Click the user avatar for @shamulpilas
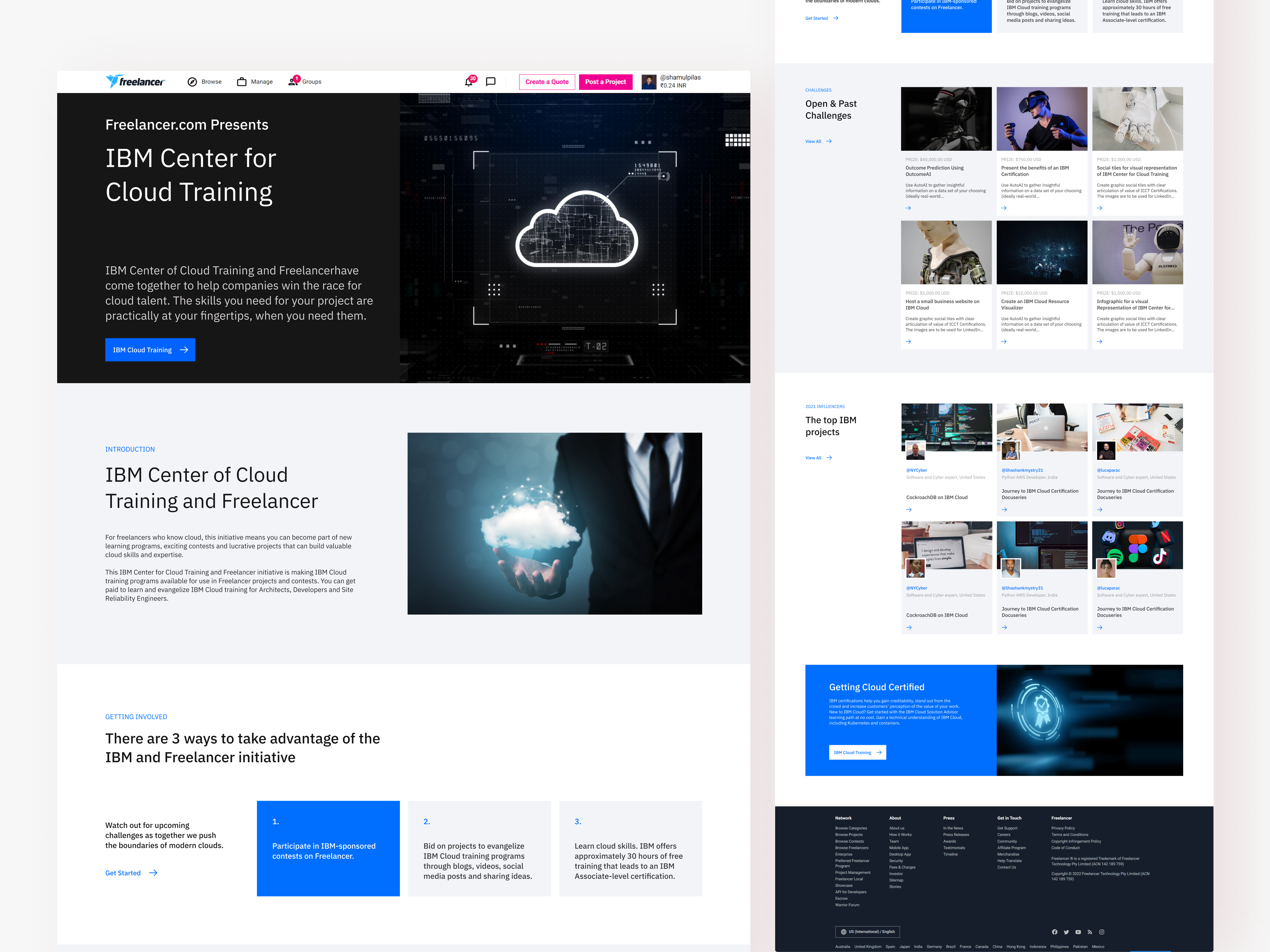Viewport: 1270px width, 952px height. point(649,82)
